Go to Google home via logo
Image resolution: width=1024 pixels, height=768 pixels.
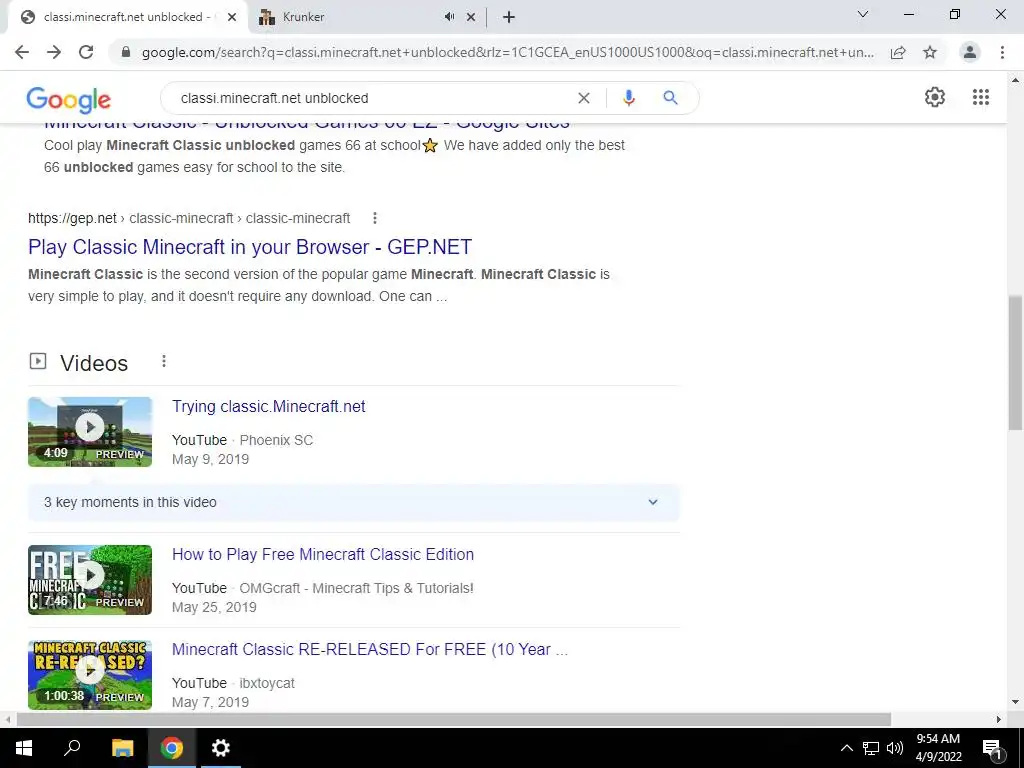pyautogui.click(x=69, y=99)
